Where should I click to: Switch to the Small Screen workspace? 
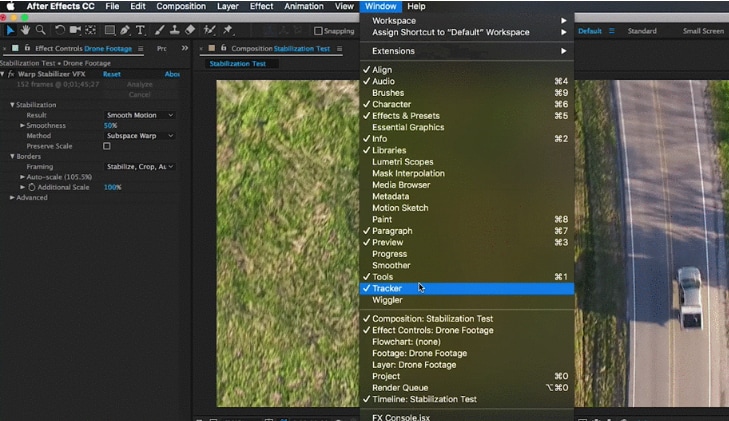pos(703,31)
